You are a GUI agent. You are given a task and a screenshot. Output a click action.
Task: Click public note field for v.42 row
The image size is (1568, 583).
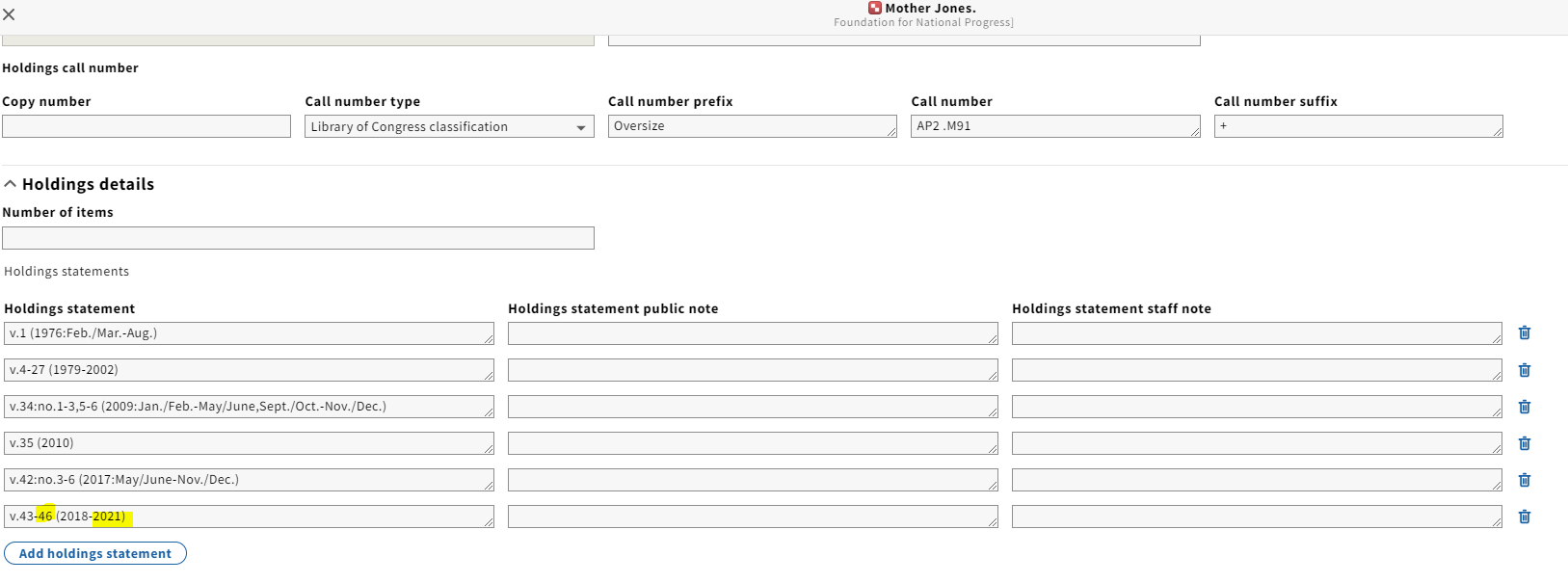[x=753, y=480]
